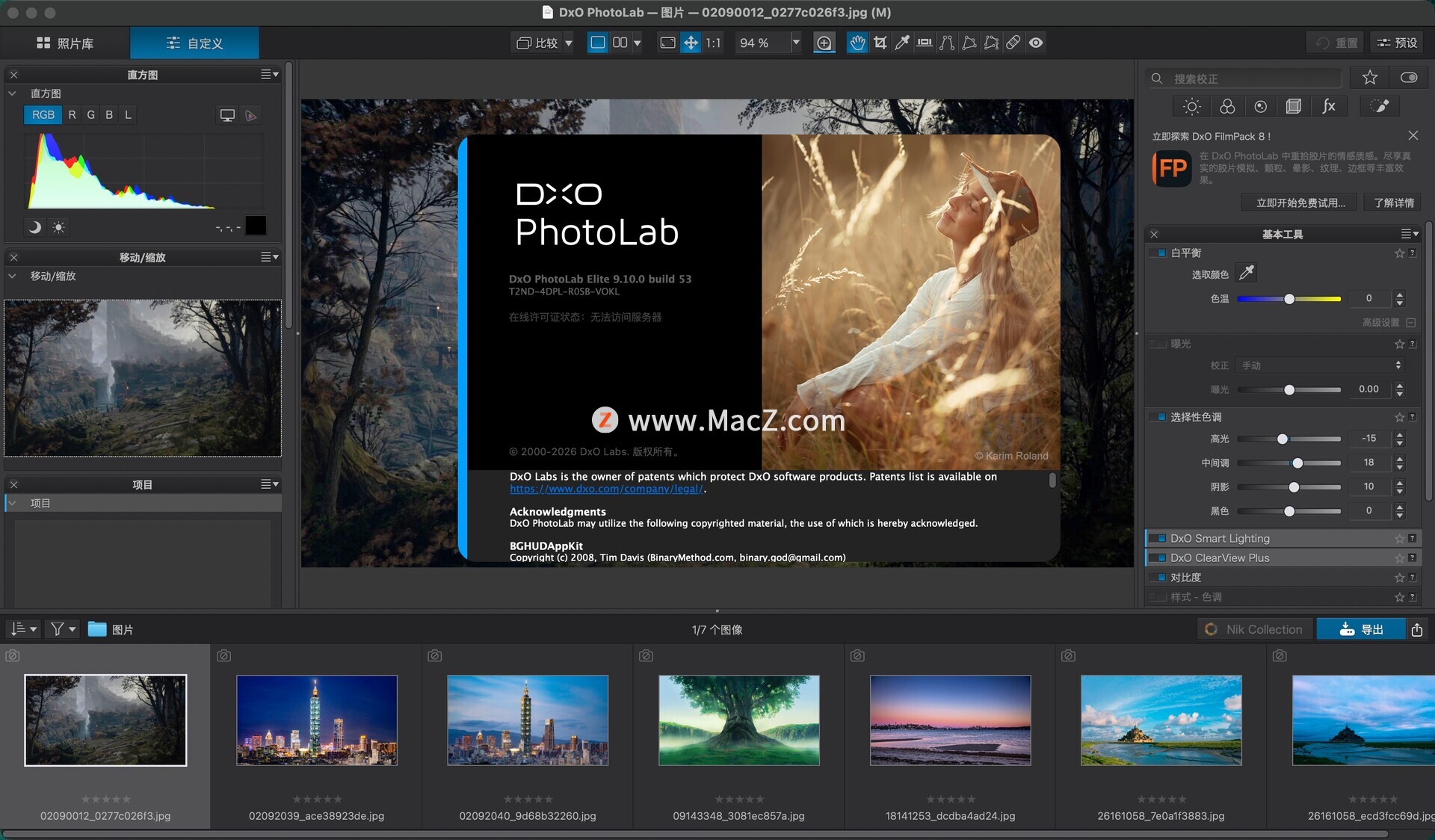
Task: Show the Light corrections palette
Action: pyautogui.click(x=1192, y=106)
